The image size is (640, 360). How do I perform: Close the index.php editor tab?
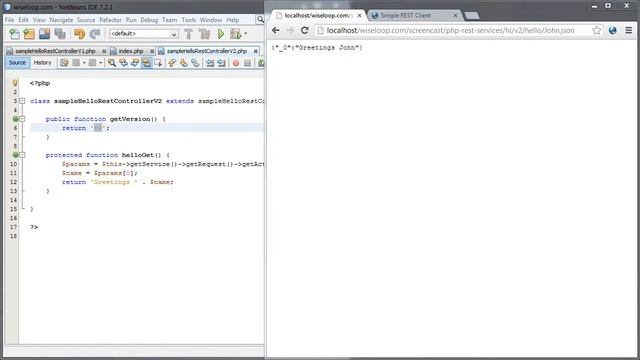point(152,51)
